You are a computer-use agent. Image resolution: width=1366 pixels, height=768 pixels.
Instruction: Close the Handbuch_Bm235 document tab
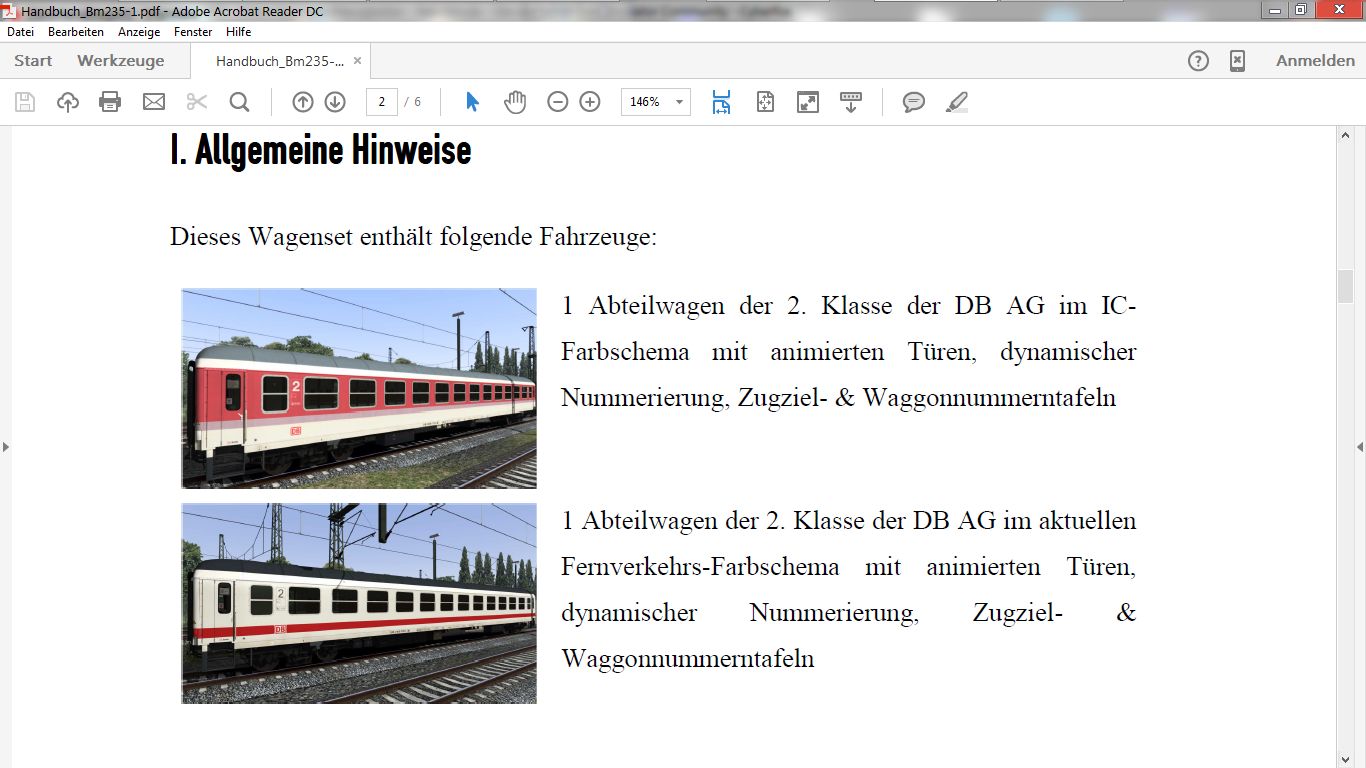click(x=358, y=61)
